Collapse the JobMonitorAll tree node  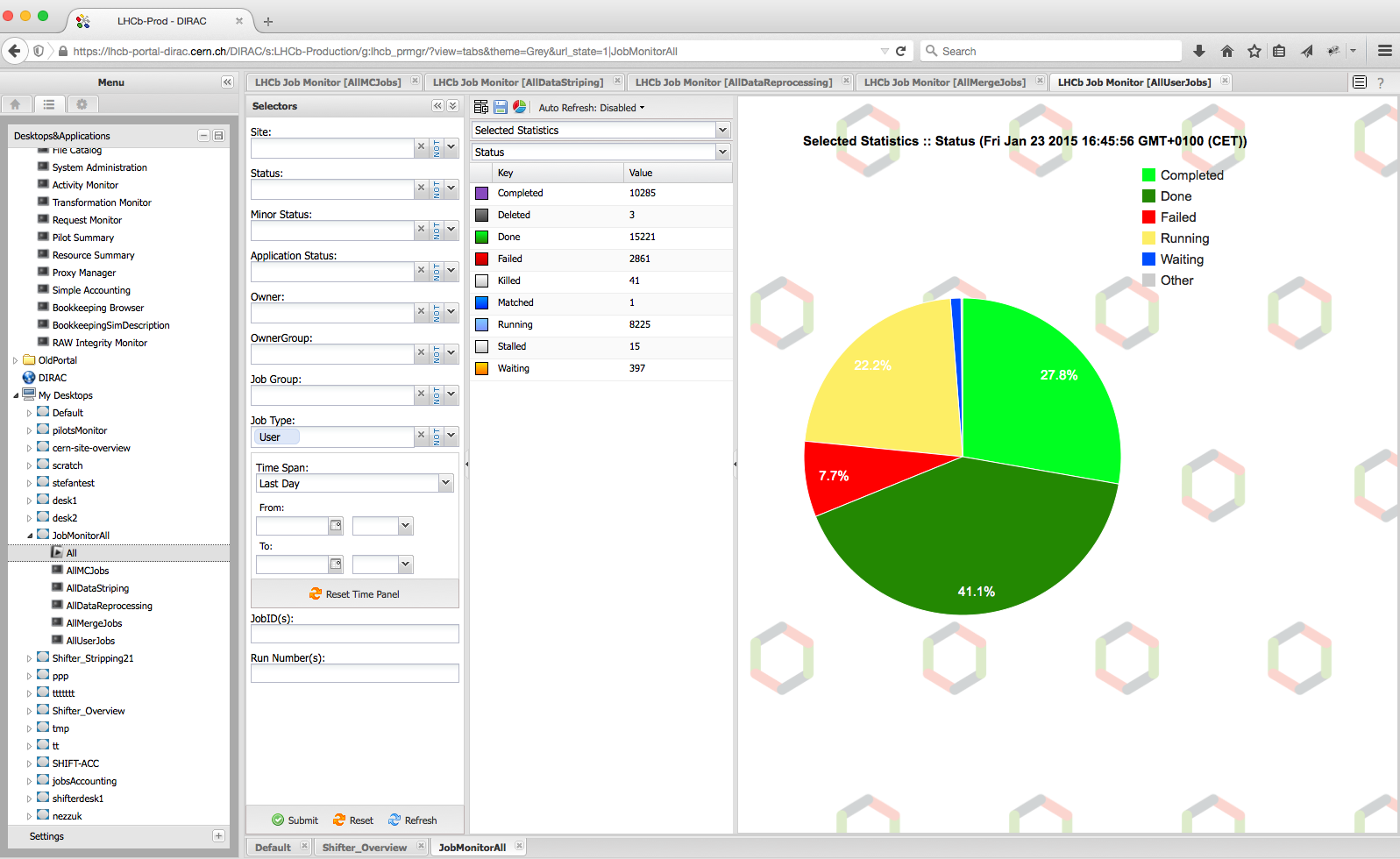tap(30, 536)
